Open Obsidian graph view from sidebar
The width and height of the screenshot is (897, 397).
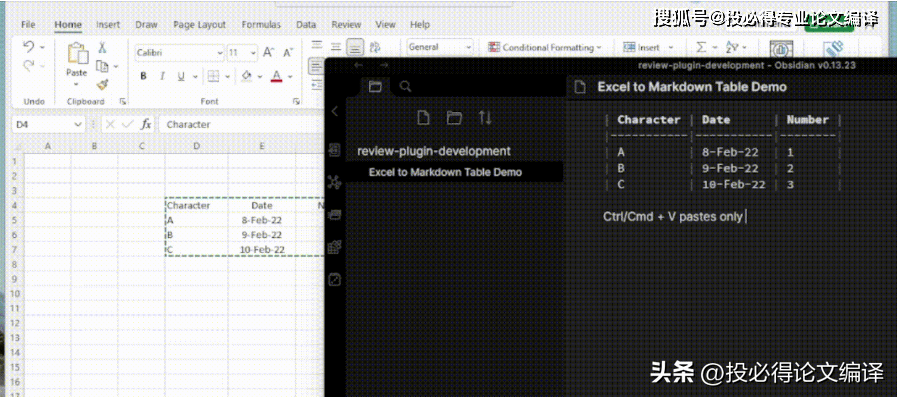335,182
